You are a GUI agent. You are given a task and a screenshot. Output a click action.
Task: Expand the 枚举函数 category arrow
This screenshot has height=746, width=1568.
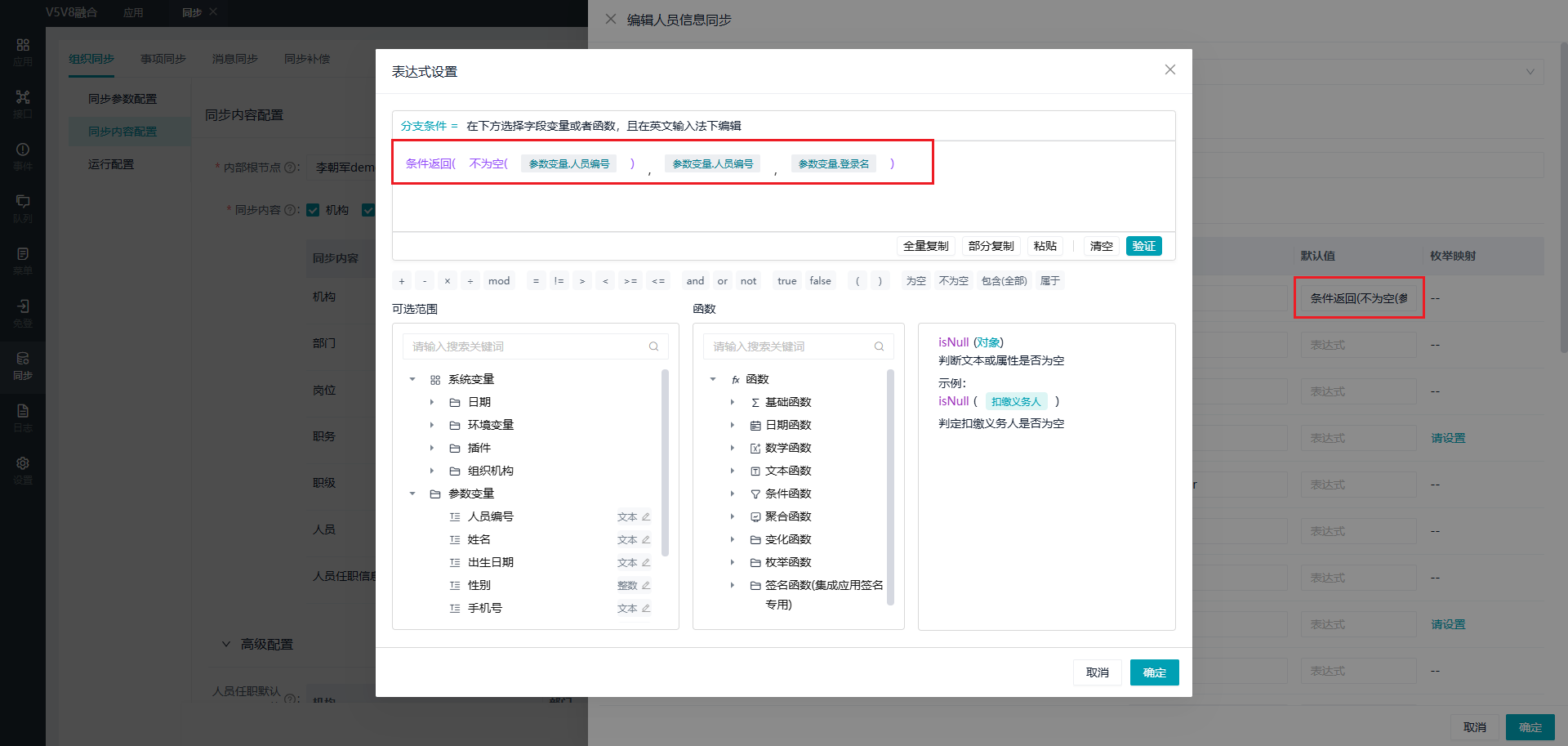pos(733,562)
